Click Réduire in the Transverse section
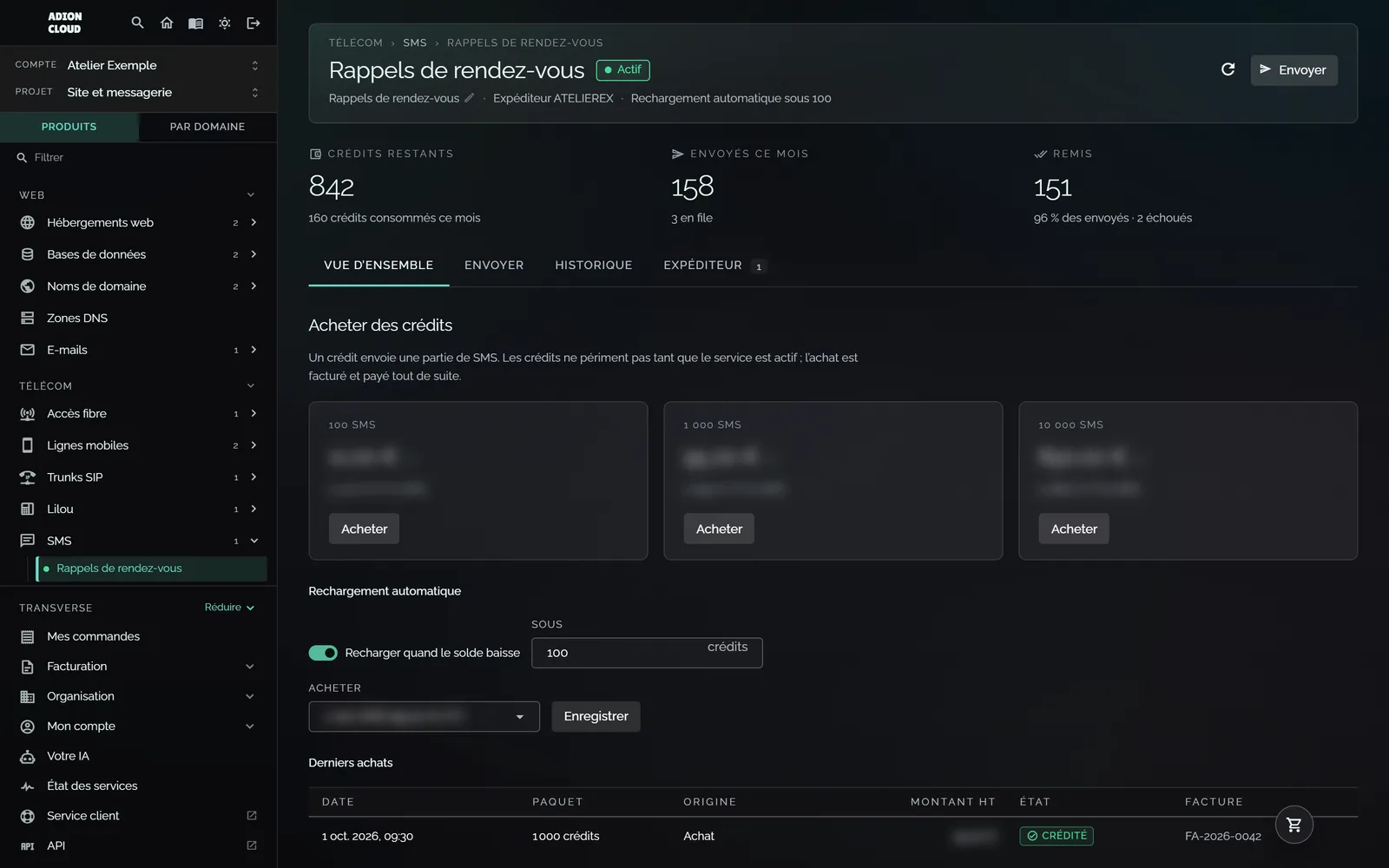This screenshot has width=1389, height=868. point(229,608)
